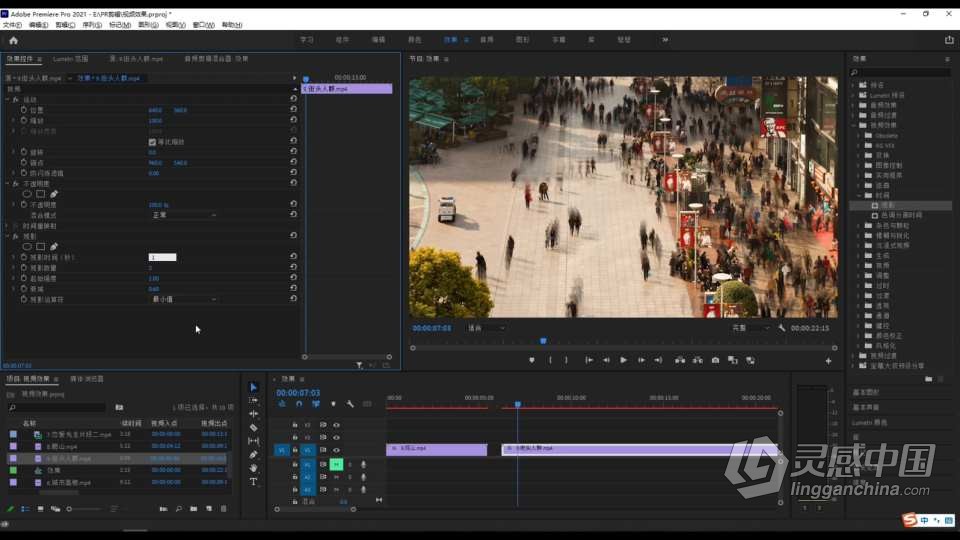Viewport: 960px width, 540px height.
Task: Select the Type tool
Action: coord(253,482)
